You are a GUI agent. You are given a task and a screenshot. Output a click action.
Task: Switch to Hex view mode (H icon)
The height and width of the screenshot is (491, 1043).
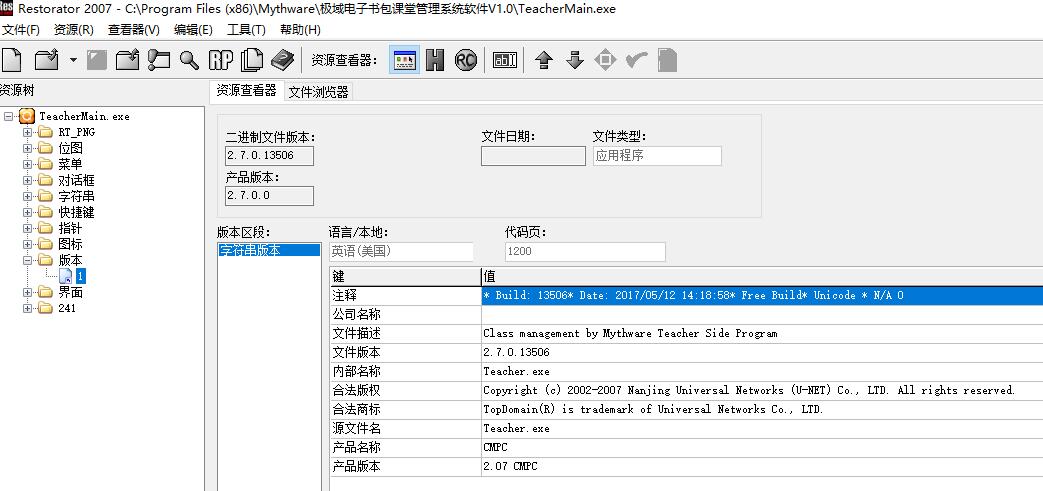point(435,60)
